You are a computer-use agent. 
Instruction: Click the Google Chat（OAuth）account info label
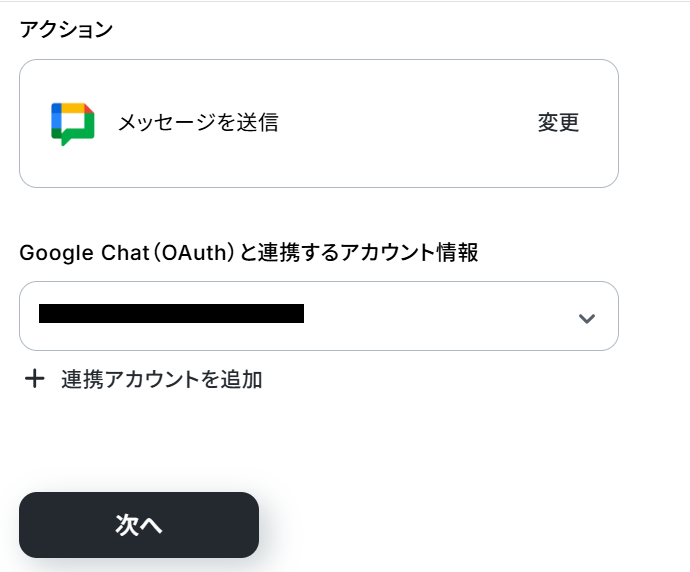pyautogui.click(x=249, y=253)
